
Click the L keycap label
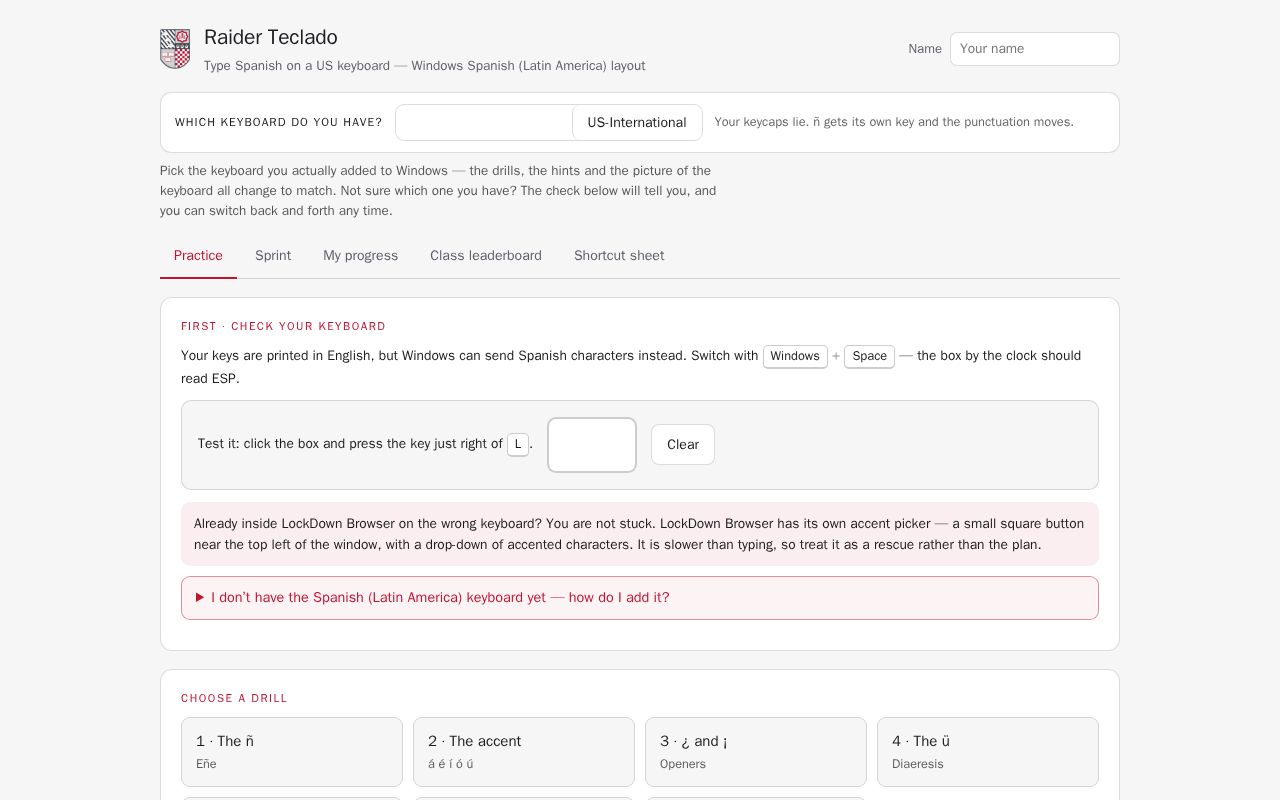click(x=518, y=444)
